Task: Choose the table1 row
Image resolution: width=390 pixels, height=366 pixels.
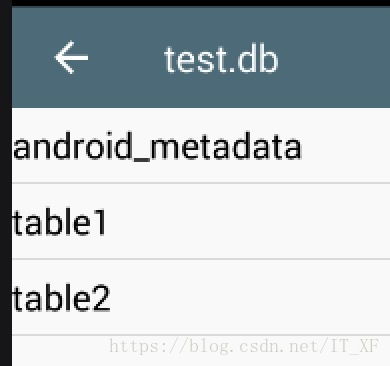Action: [201, 221]
